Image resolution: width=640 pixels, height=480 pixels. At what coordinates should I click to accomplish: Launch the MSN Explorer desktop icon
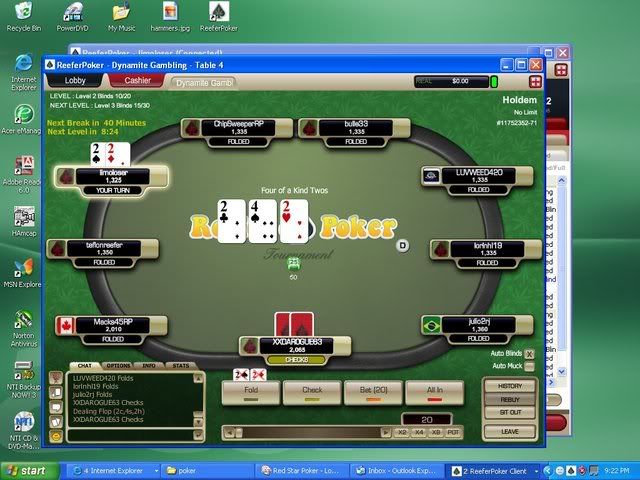(22, 273)
